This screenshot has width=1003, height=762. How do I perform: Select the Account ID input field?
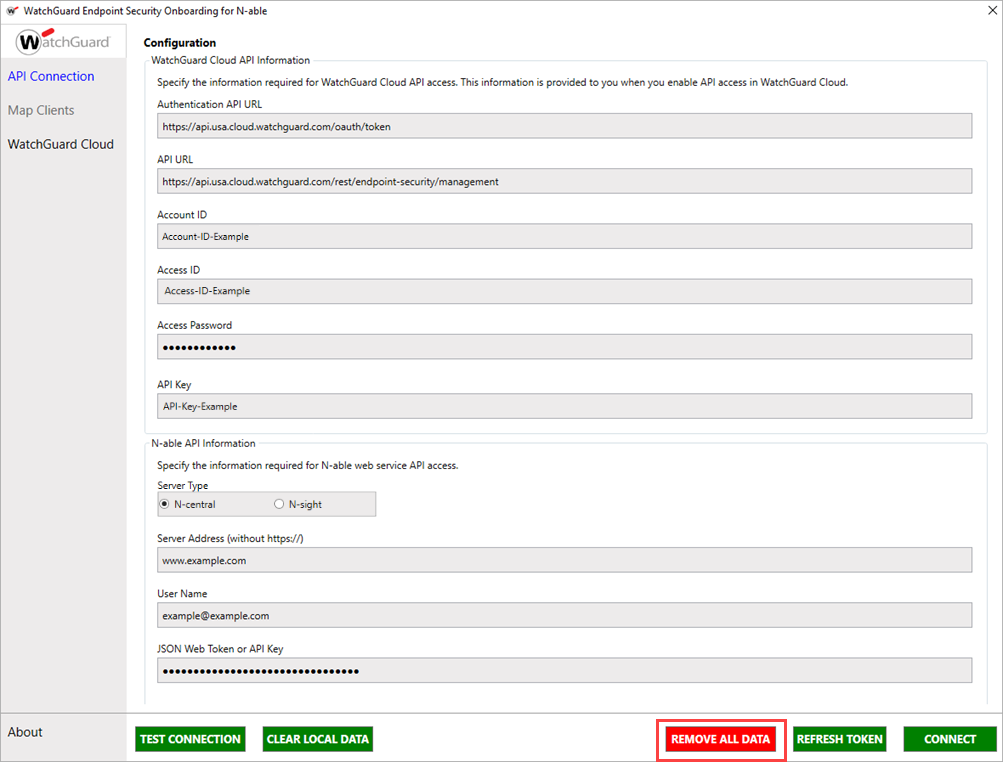(x=563, y=235)
